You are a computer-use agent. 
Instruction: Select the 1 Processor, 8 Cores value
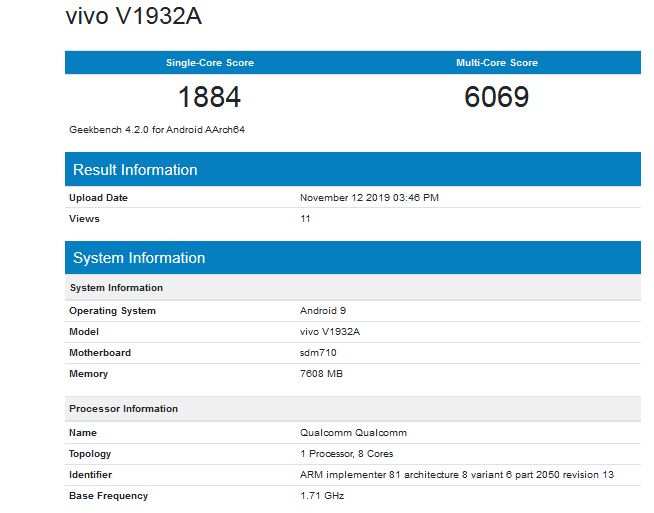pos(347,453)
